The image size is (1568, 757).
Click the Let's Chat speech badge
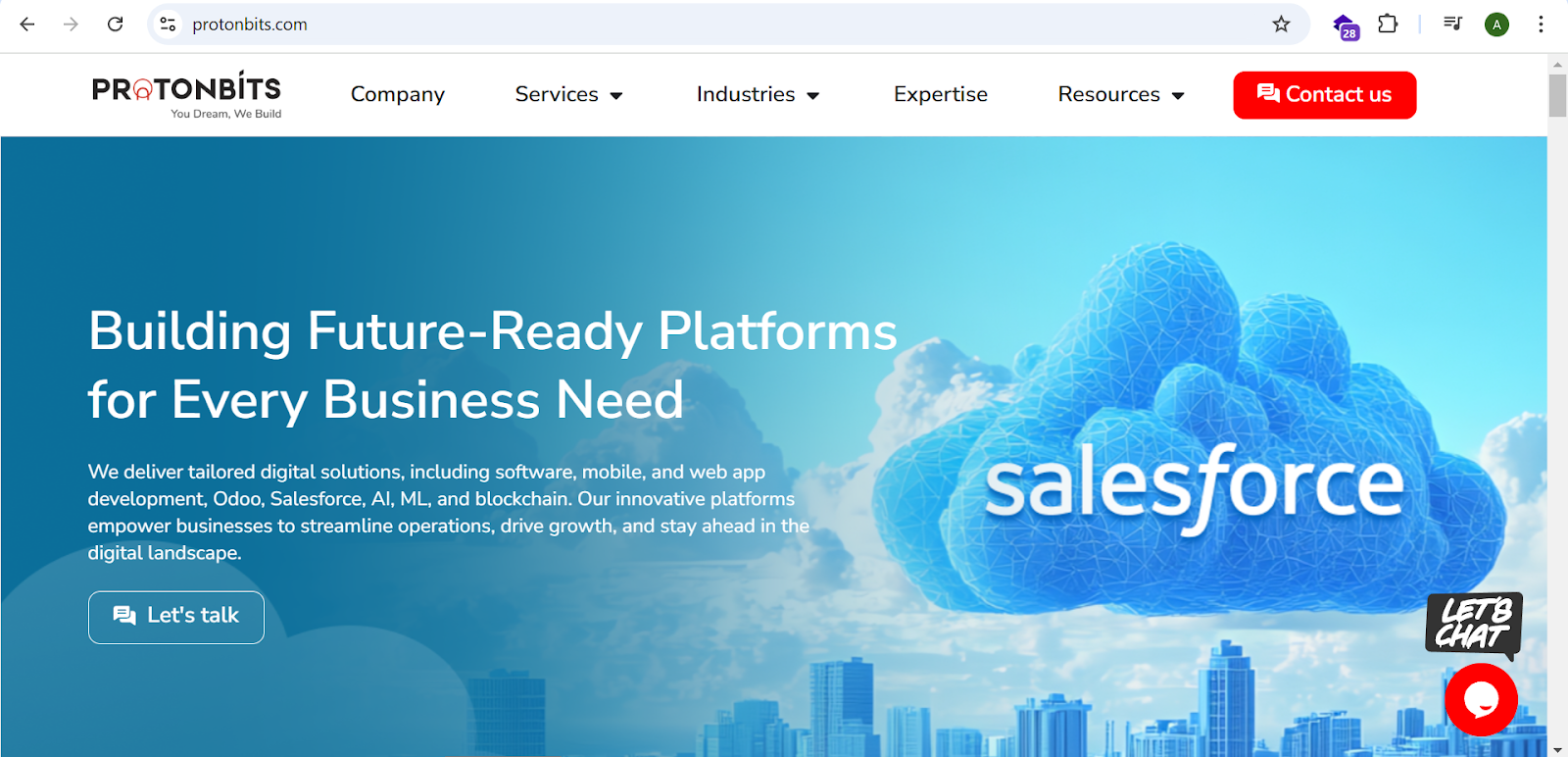coord(1474,625)
